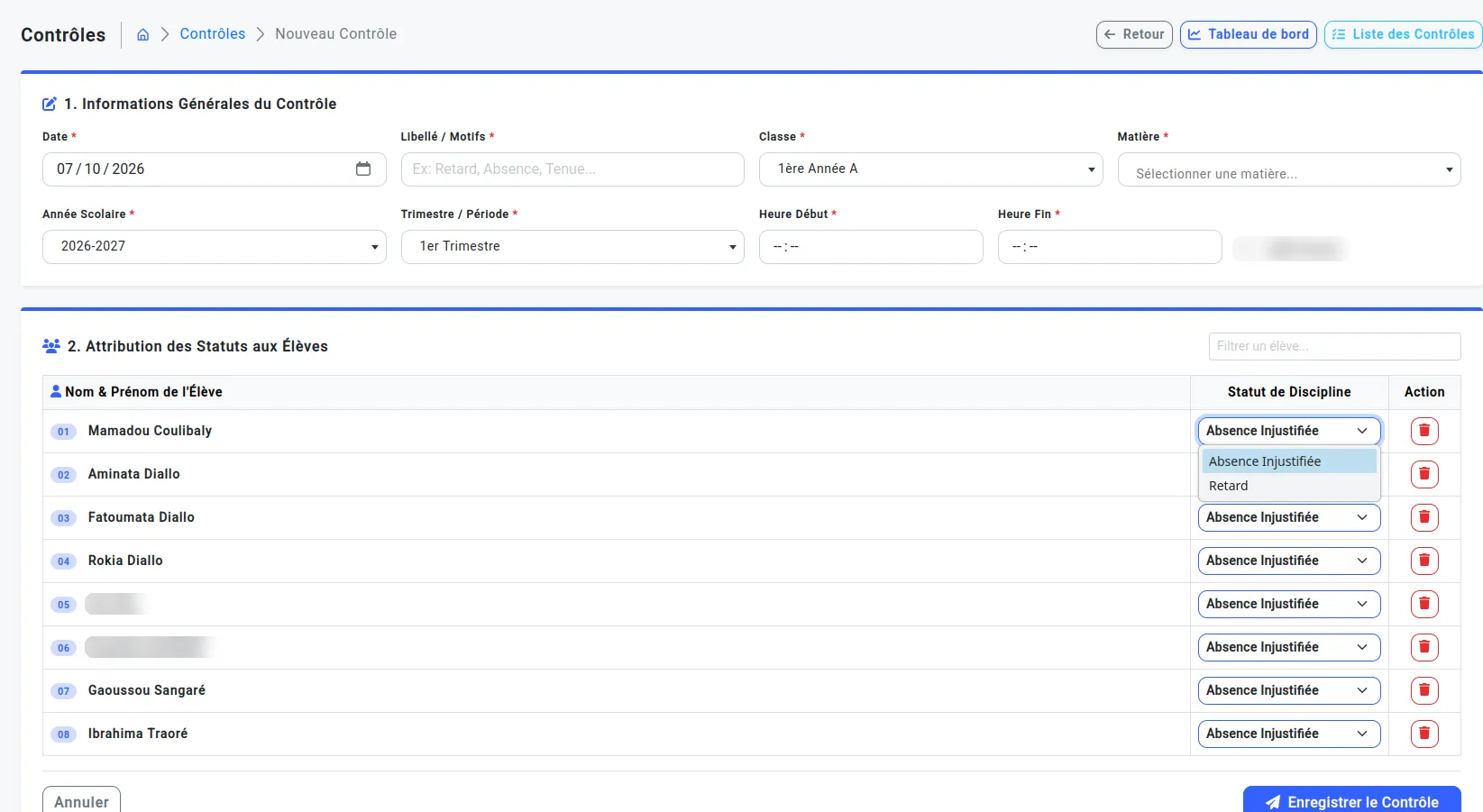
Task: Open status dropdown in row 05
Action: tap(1289, 604)
